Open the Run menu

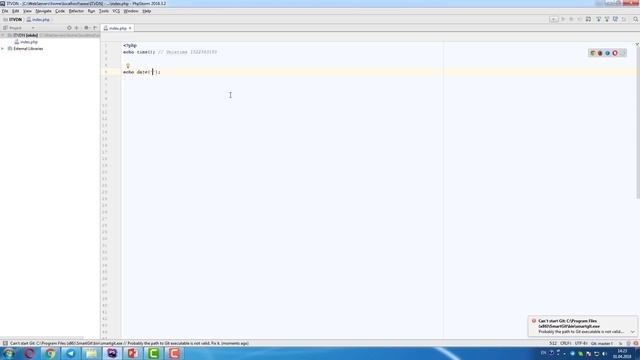(x=91, y=11)
